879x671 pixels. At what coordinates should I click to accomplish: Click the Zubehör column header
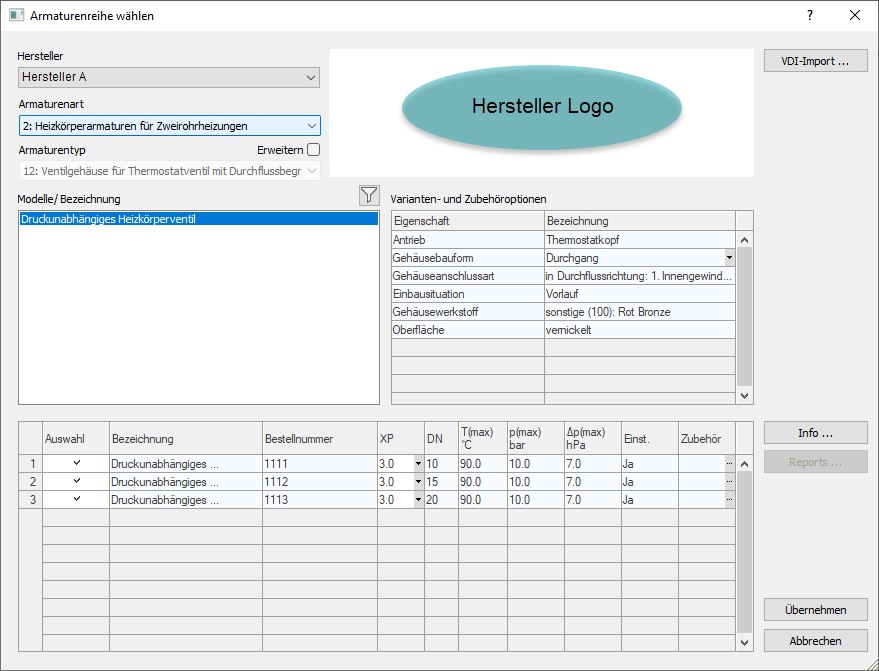coord(707,439)
